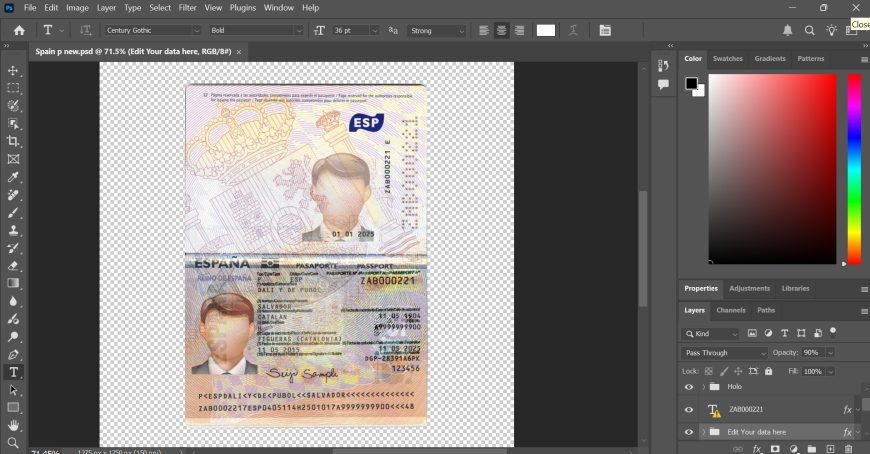Open the collapsed History panel icon
870x454 pixels.
663,65
